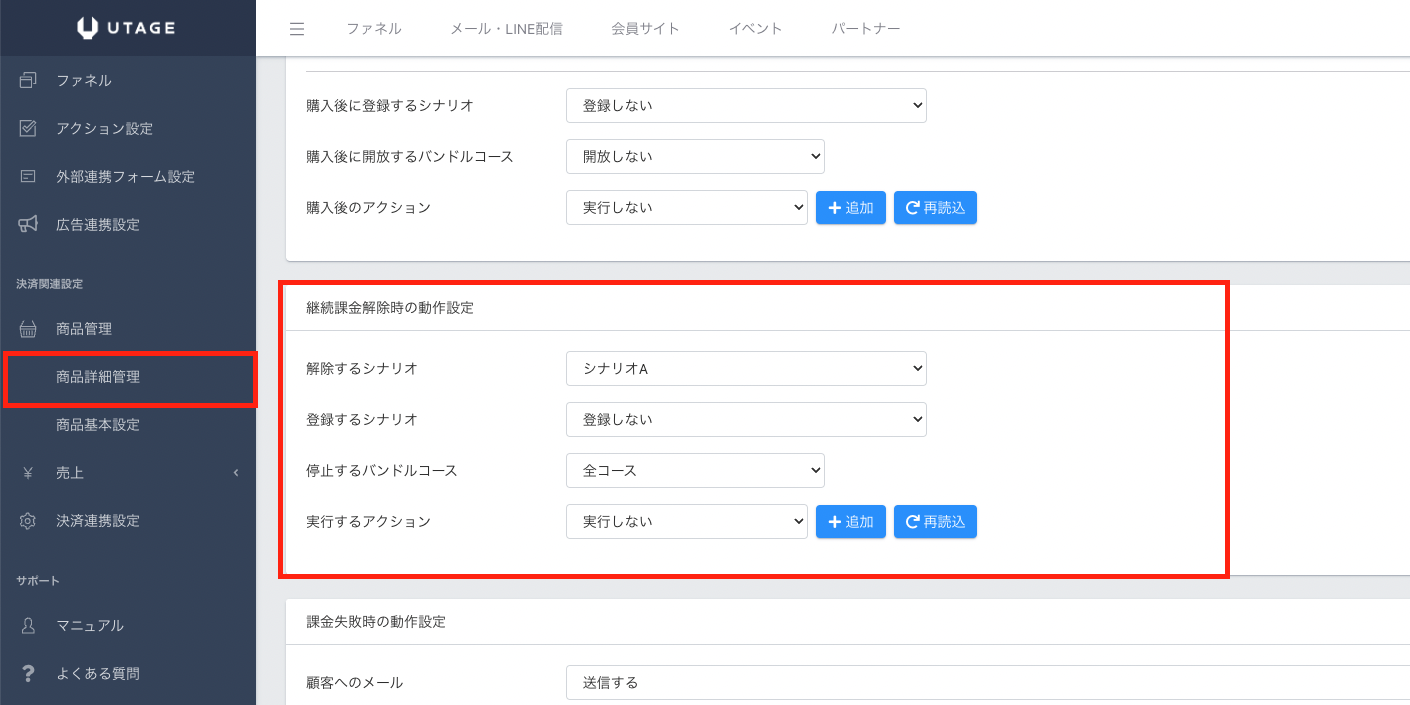Click the 決済連携設定 gear icon
Screen dimensions: 1410x705
[28, 521]
